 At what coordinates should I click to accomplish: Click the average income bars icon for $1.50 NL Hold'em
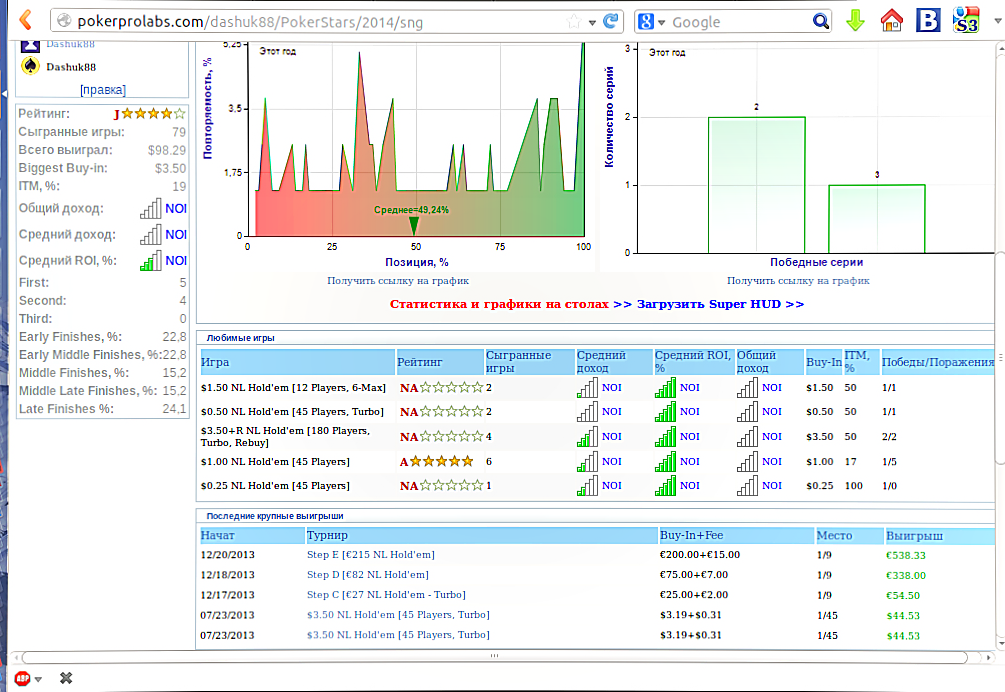587,388
